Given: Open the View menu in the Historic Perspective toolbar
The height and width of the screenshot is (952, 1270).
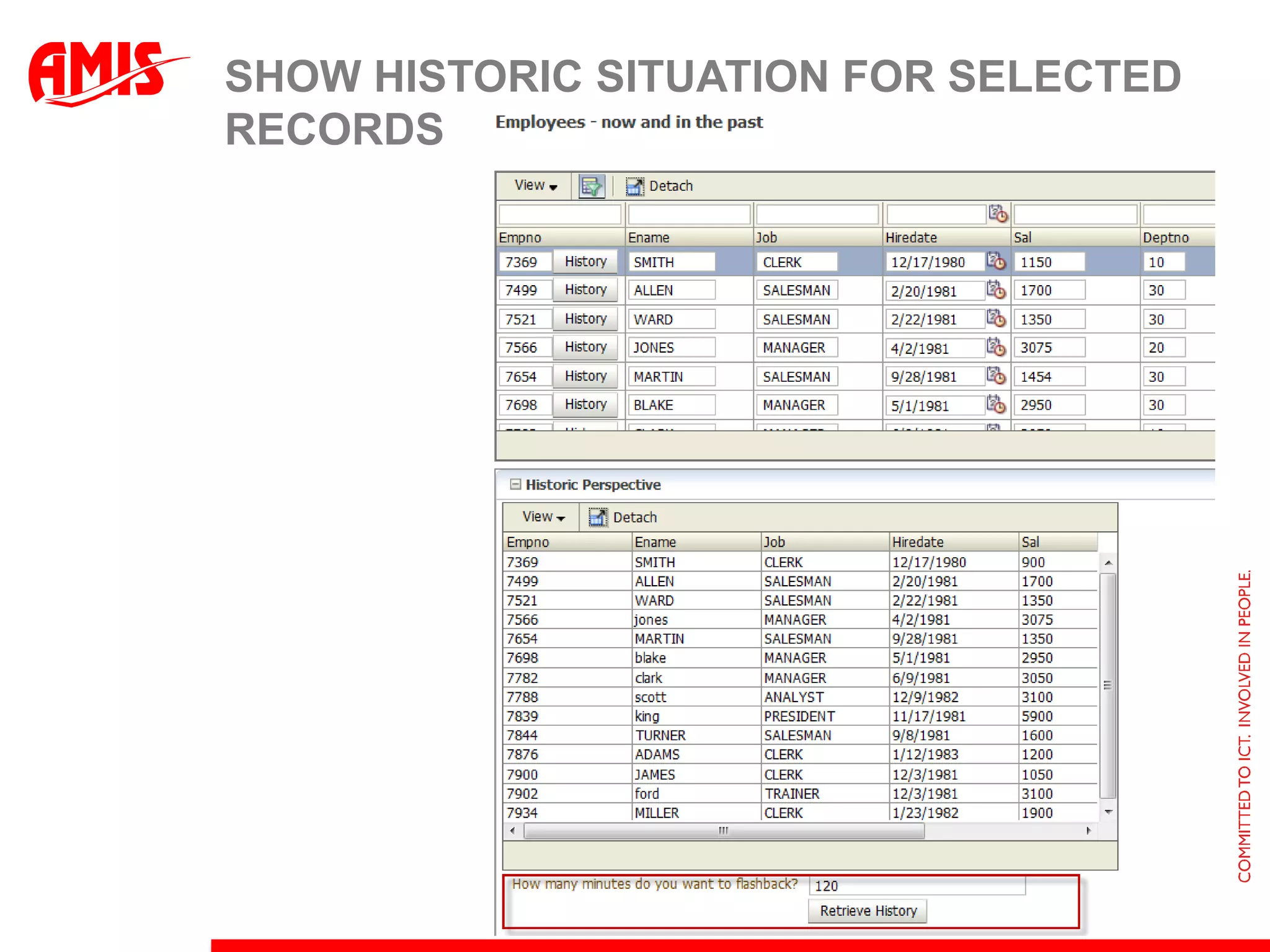Looking at the screenshot, I should (x=543, y=517).
